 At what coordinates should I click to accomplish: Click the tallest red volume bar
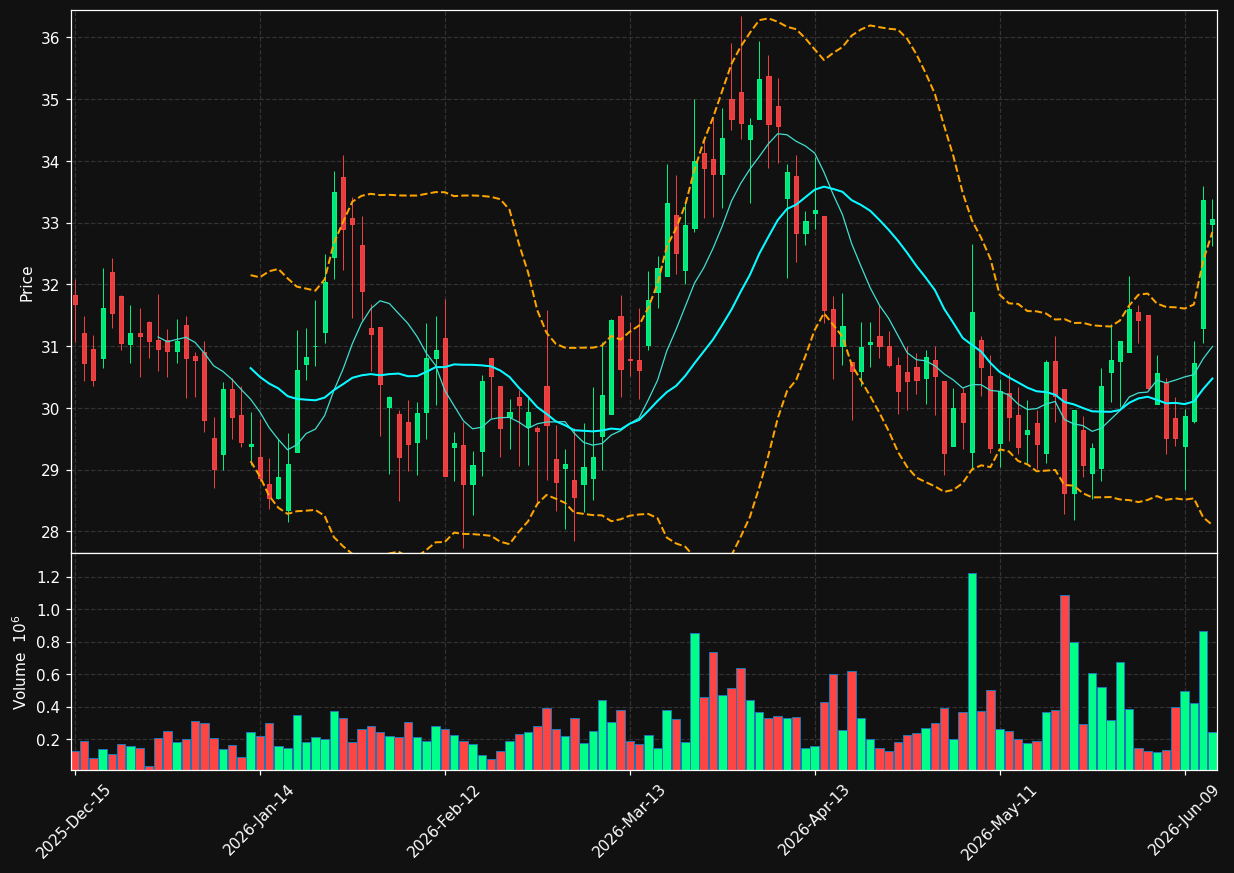(x=1065, y=683)
